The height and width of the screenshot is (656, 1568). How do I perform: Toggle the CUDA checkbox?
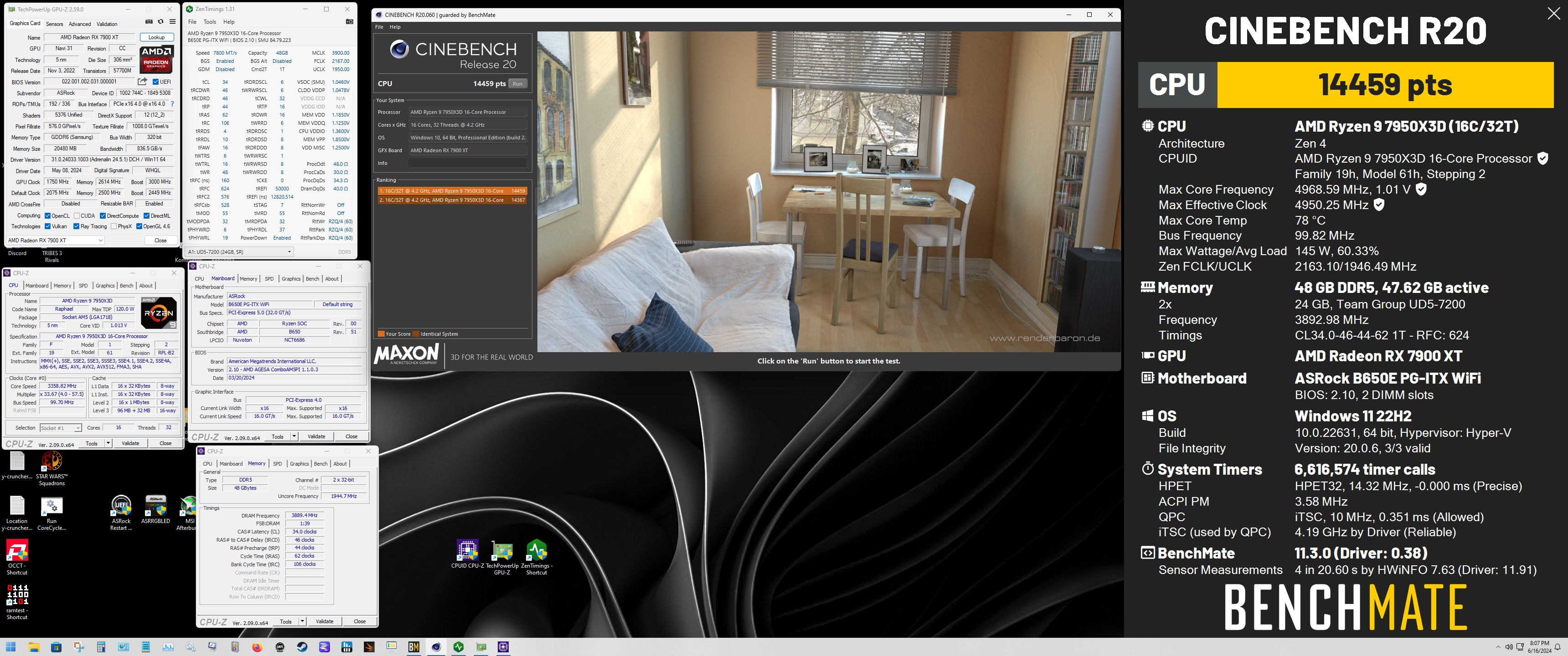pyautogui.click(x=77, y=215)
